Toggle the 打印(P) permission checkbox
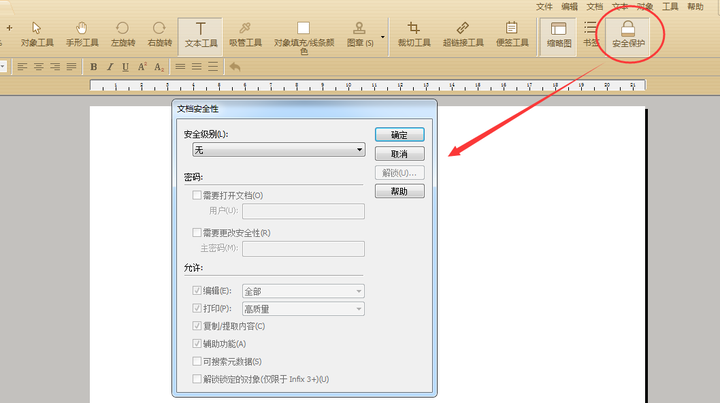The image size is (720, 403). (197, 308)
